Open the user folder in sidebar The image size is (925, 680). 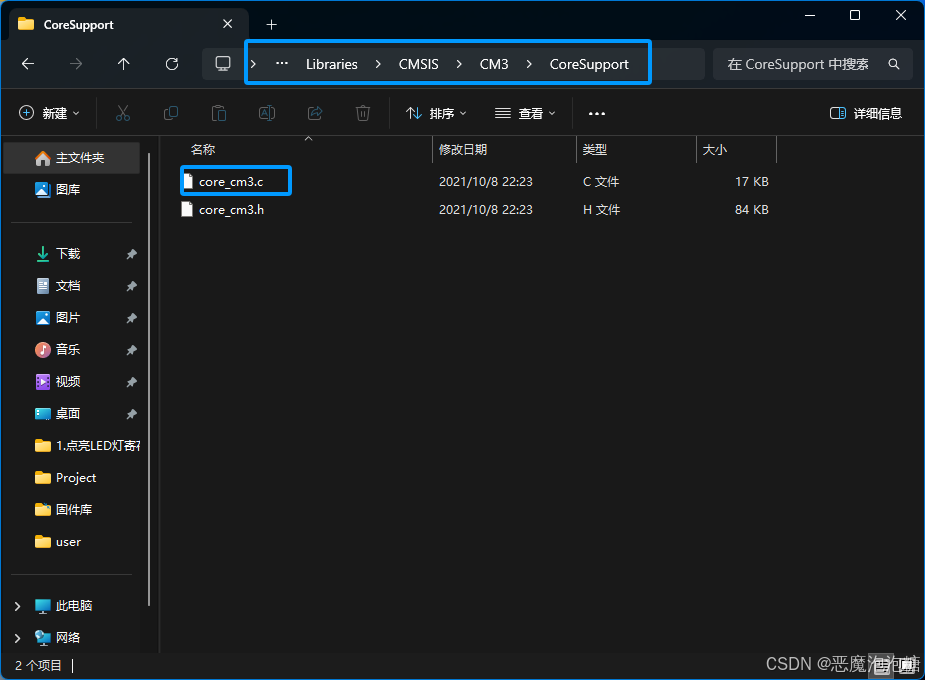(x=58, y=542)
